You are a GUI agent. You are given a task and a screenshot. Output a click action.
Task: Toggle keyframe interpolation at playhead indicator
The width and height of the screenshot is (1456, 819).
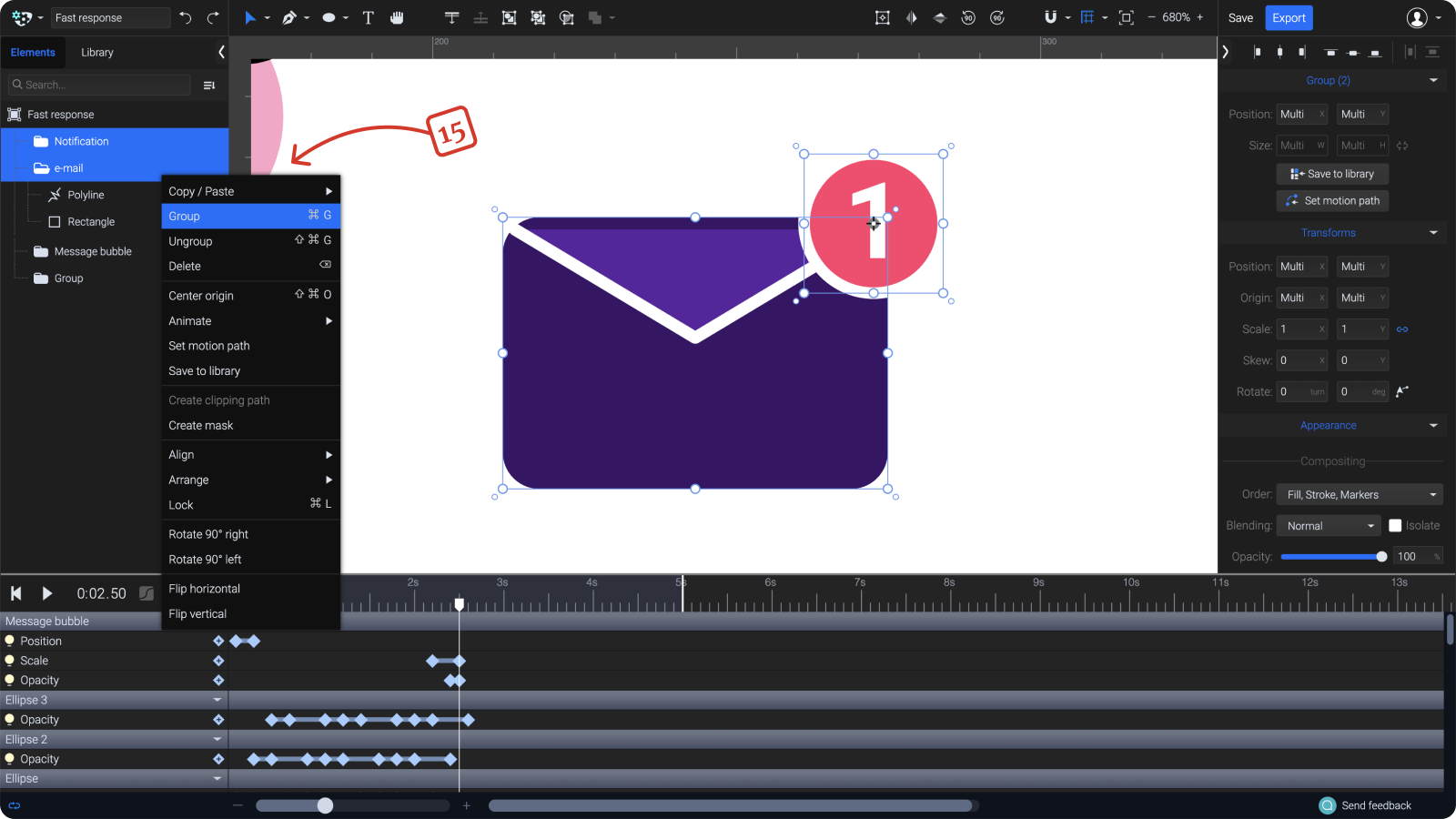click(146, 593)
